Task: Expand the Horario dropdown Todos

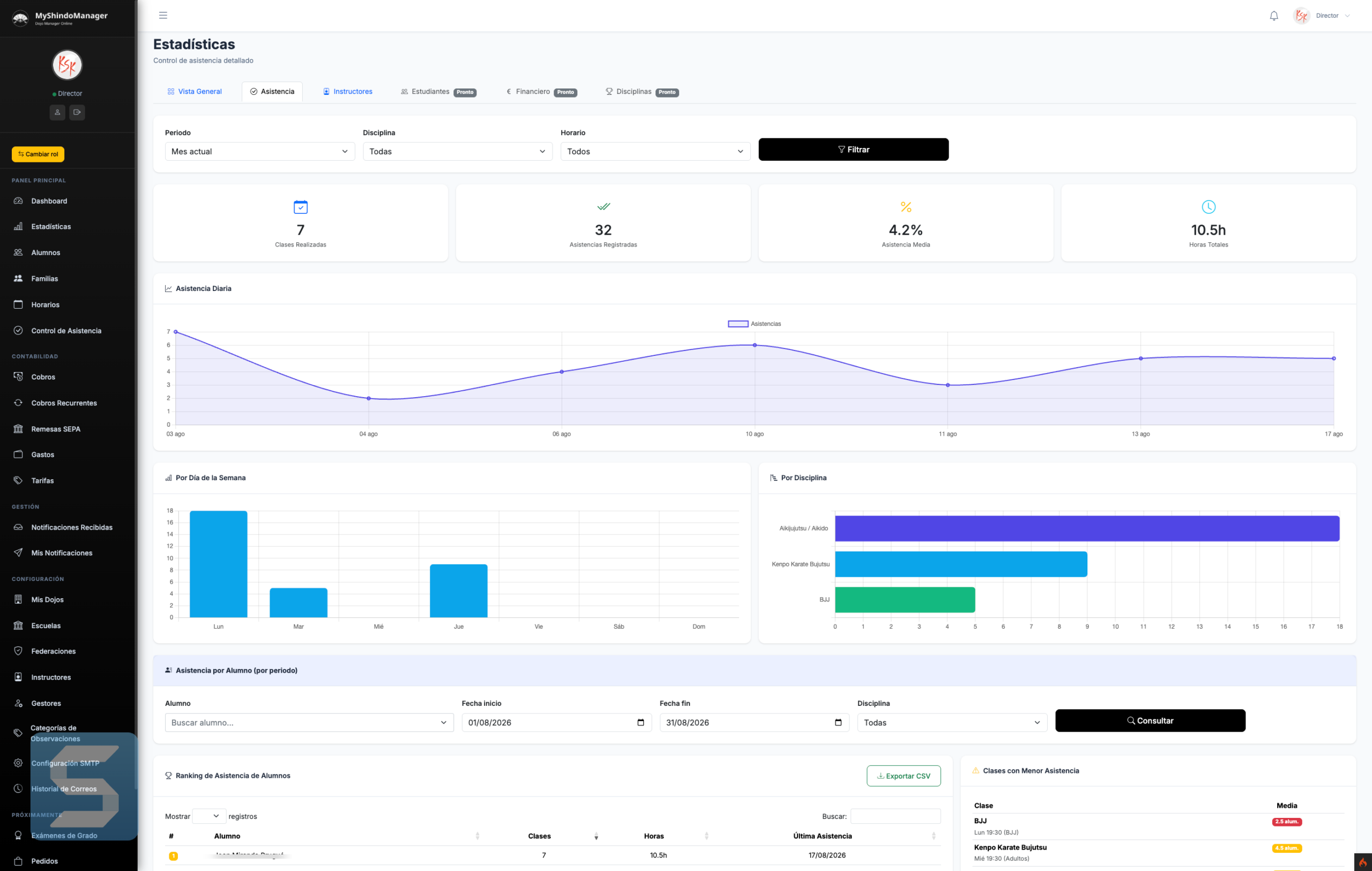Action: point(655,152)
